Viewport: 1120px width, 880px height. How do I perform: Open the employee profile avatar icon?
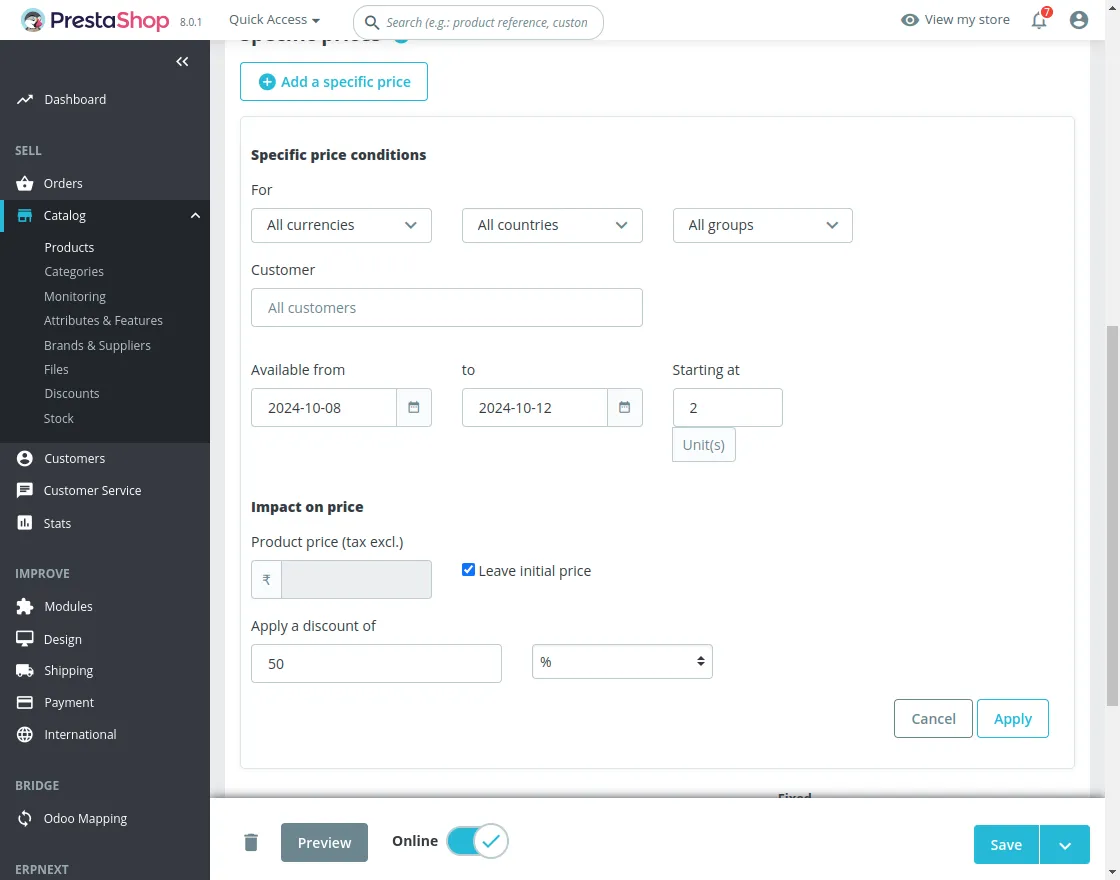click(x=1079, y=20)
